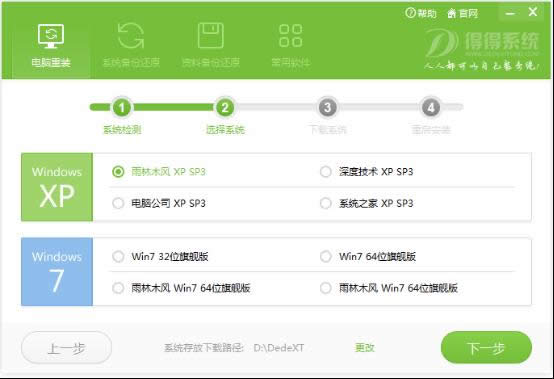Screen dimensions: 554x379
Task: Open the 资料备份还原 floppy disk icon
Action: click(211, 36)
